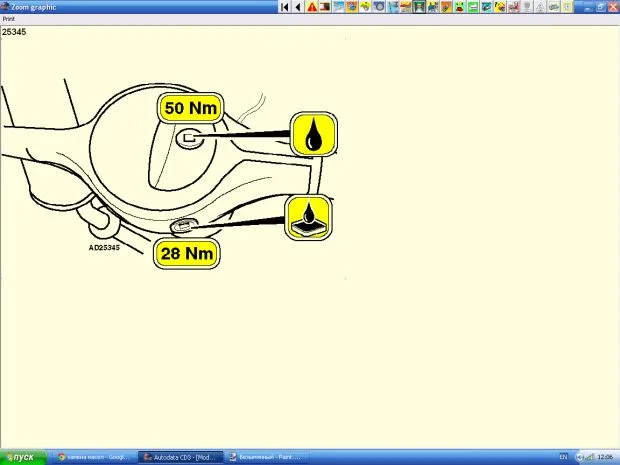620x465 pixels.
Task: Close the Zoom graphic window
Action: tap(612, 6)
